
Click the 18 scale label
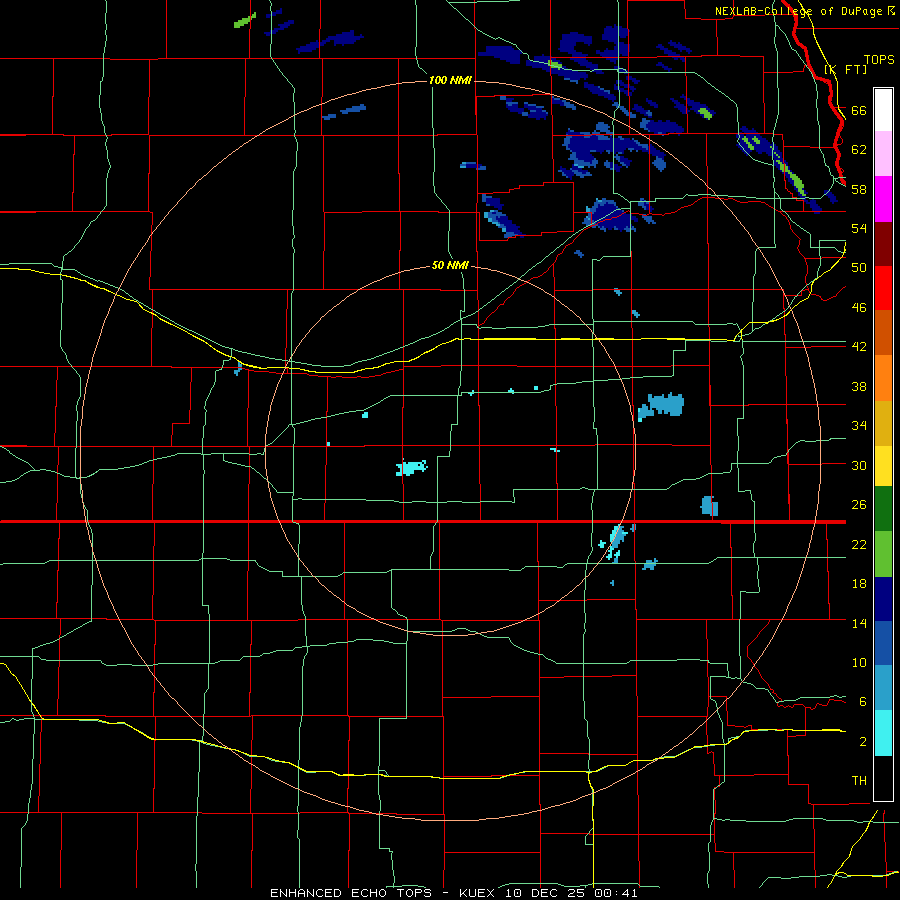click(859, 584)
